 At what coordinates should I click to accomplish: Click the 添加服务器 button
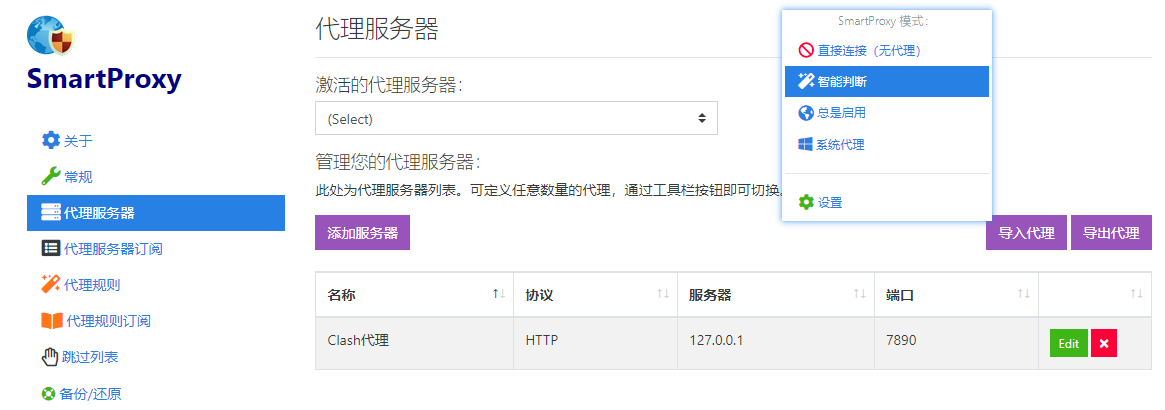tap(363, 232)
